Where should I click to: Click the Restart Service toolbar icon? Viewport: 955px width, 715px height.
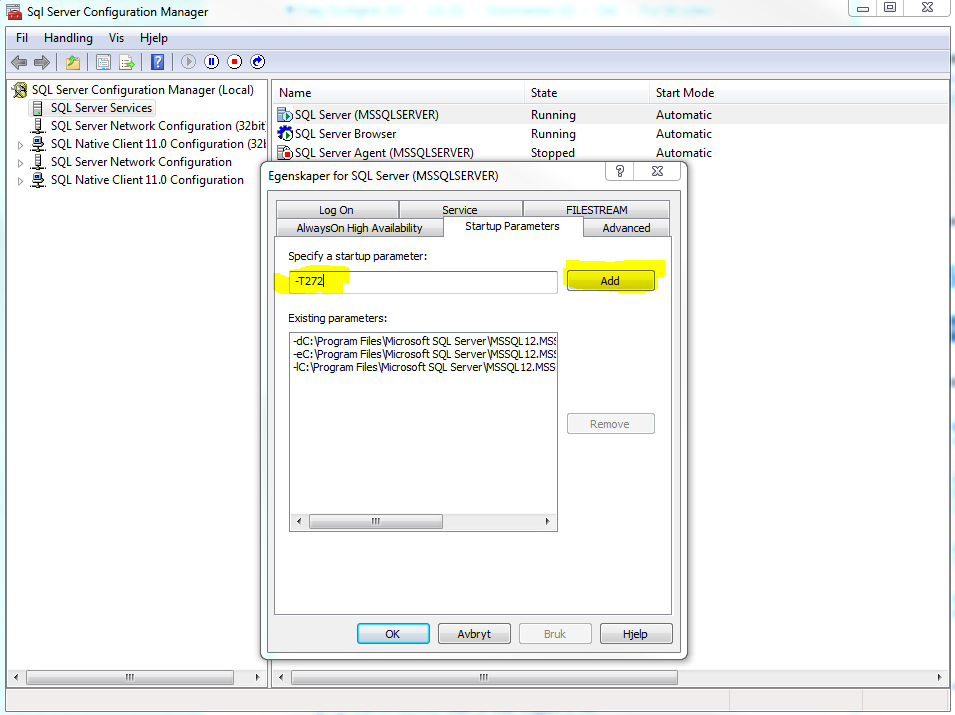click(258, 62)
